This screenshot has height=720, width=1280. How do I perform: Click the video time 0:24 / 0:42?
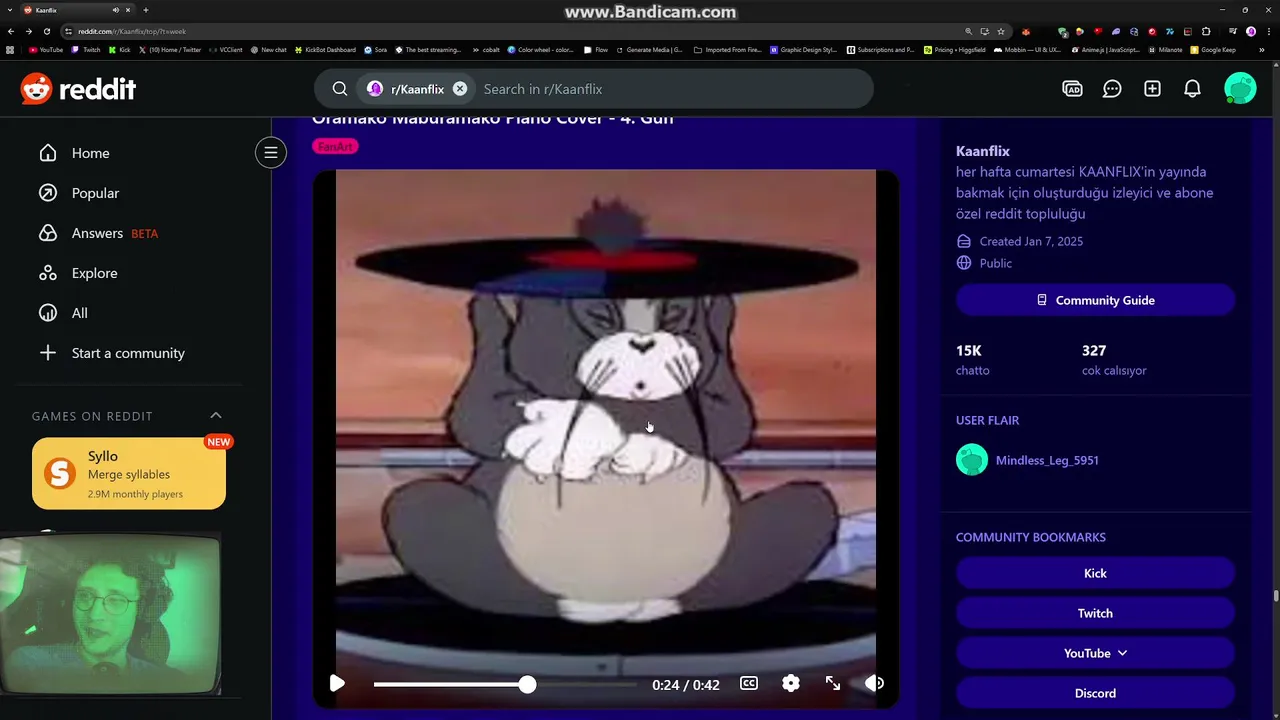click(x=686, y=685)
